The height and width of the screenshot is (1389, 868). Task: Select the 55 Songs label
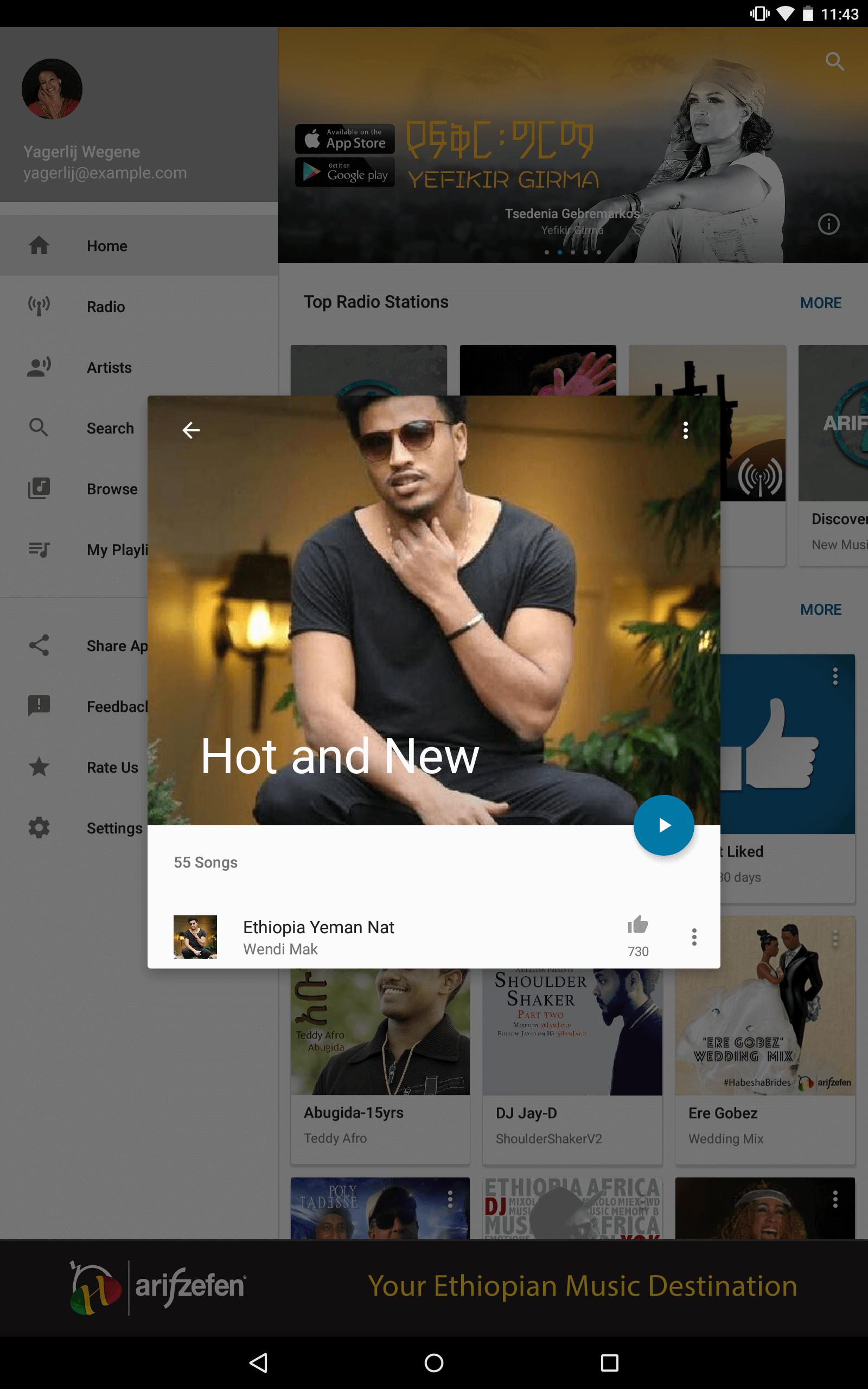[206, 862]
